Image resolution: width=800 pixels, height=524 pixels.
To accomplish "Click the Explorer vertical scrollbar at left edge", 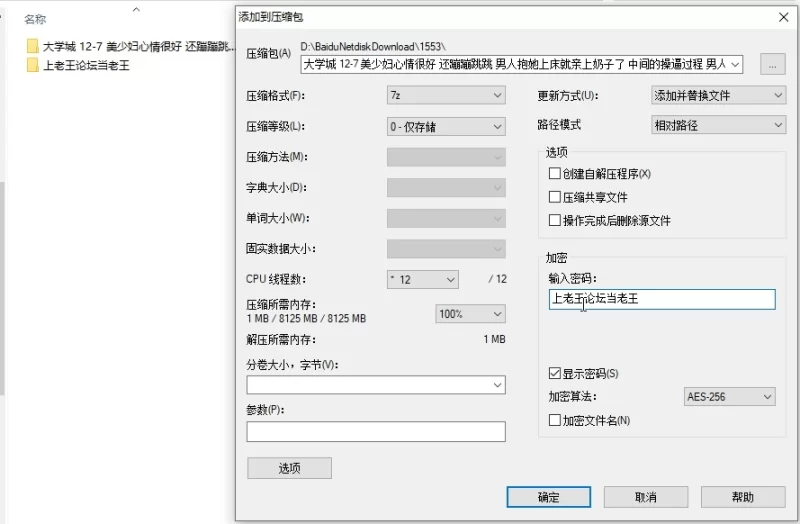I will click(x=2, y=288).
